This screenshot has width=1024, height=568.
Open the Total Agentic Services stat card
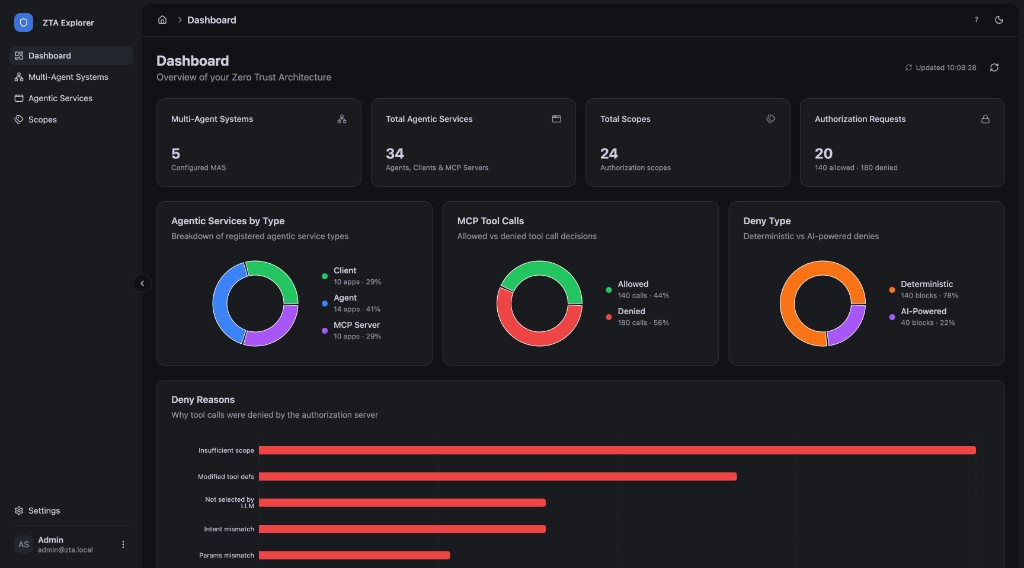point(473,142)
